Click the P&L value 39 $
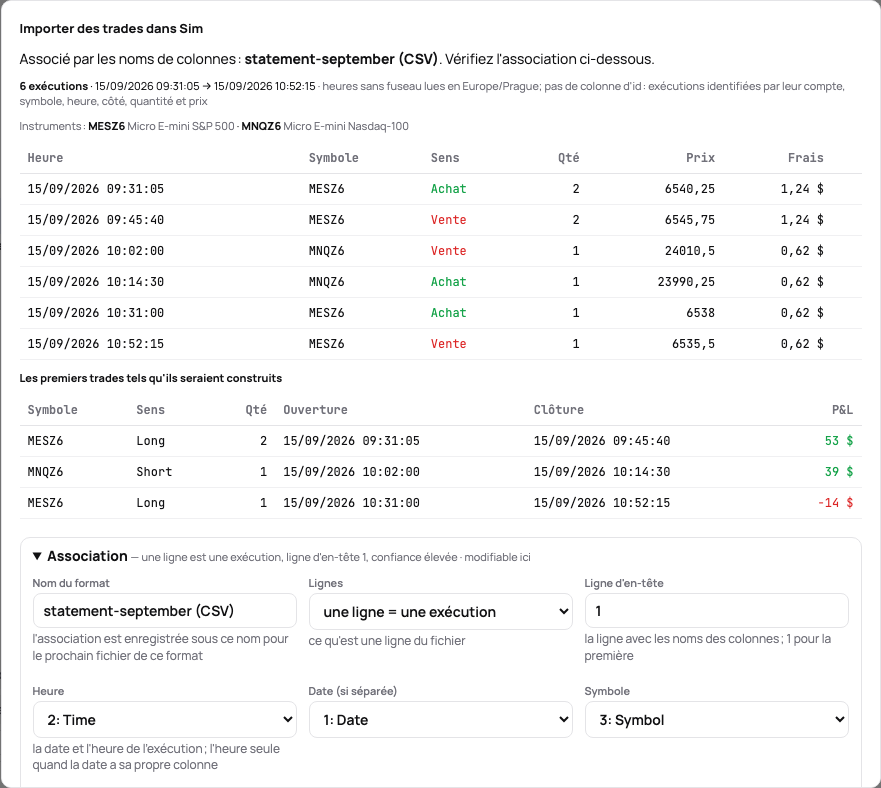Screen dimensions: 881x788 click(839, 472)
